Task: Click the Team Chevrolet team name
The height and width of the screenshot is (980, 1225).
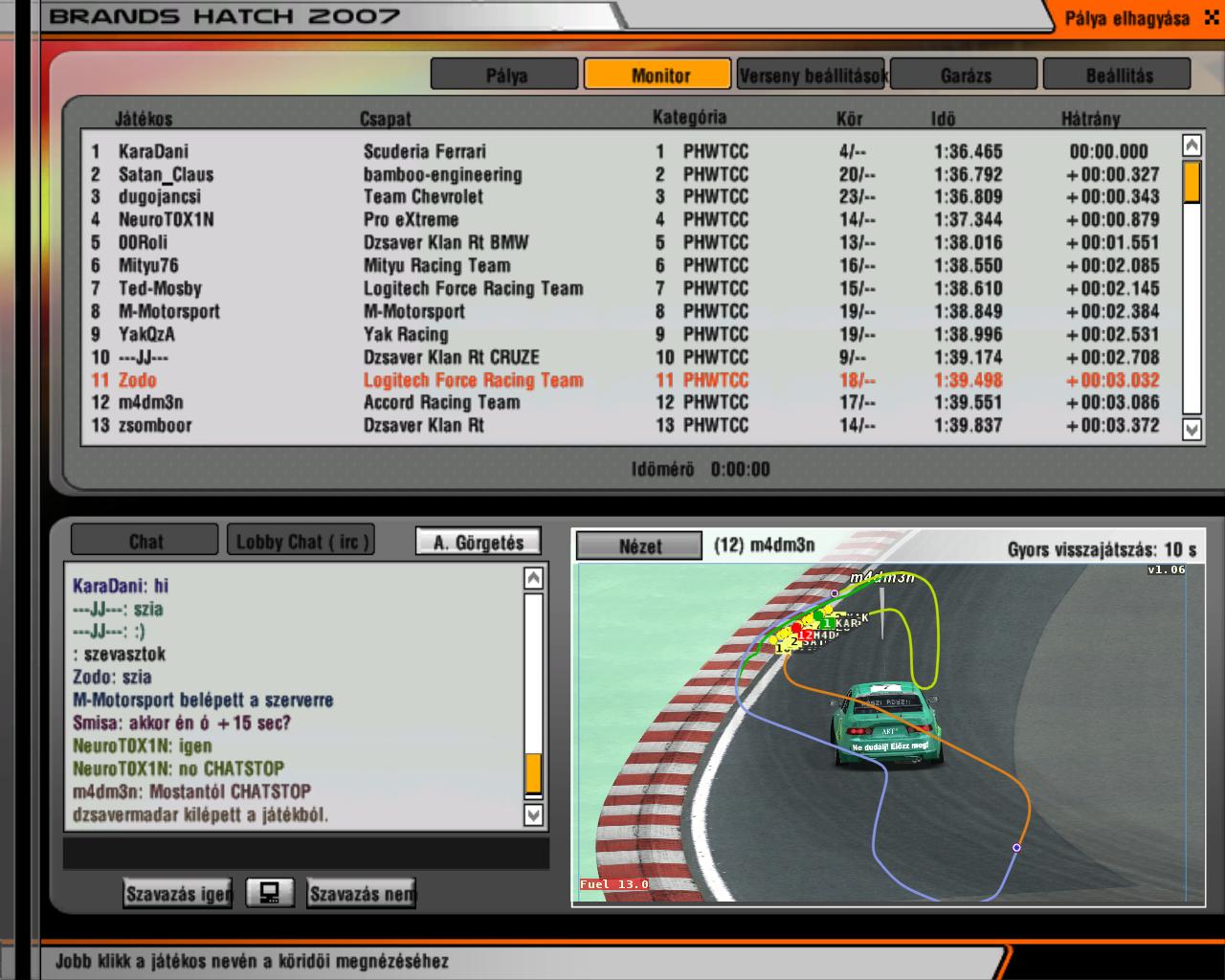Action: tap(423, 196)
